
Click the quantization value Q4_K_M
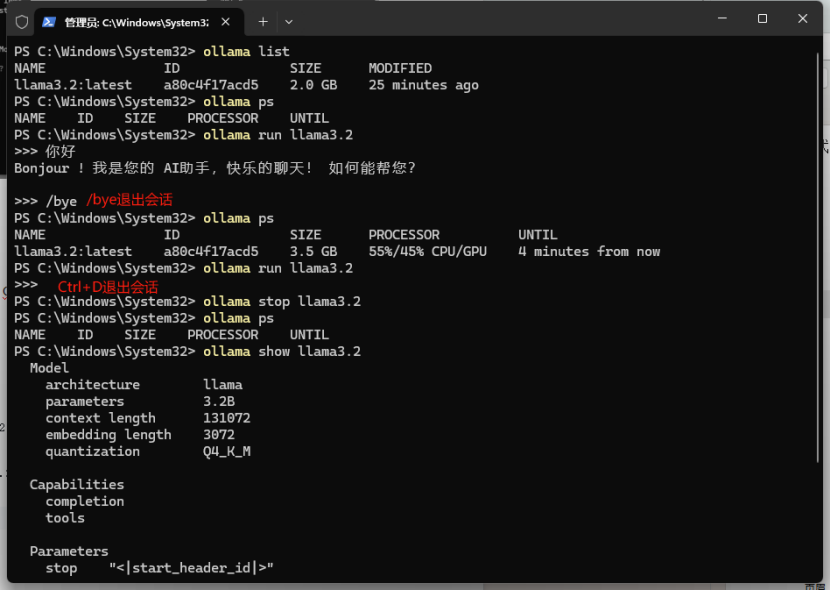click(x=228, y=451)
